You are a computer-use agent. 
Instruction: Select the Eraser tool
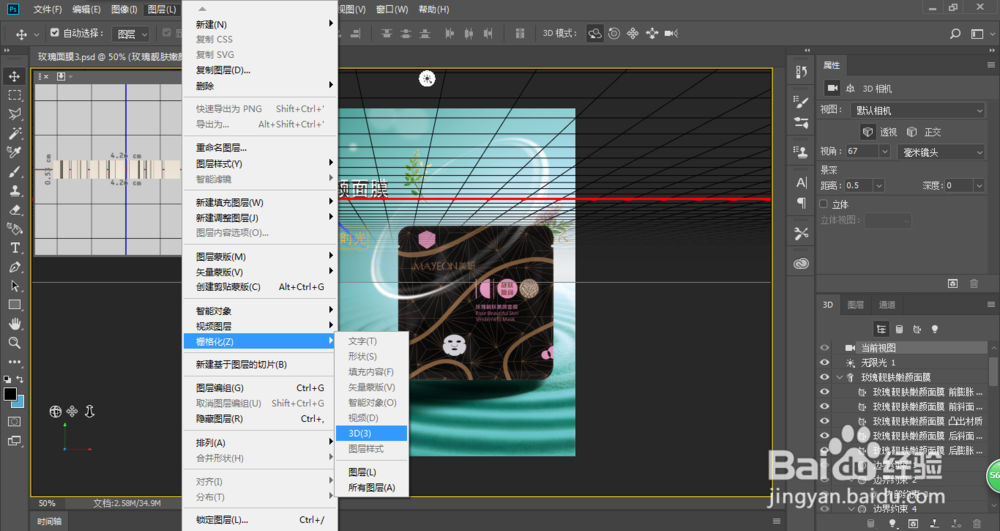point(14,210)
